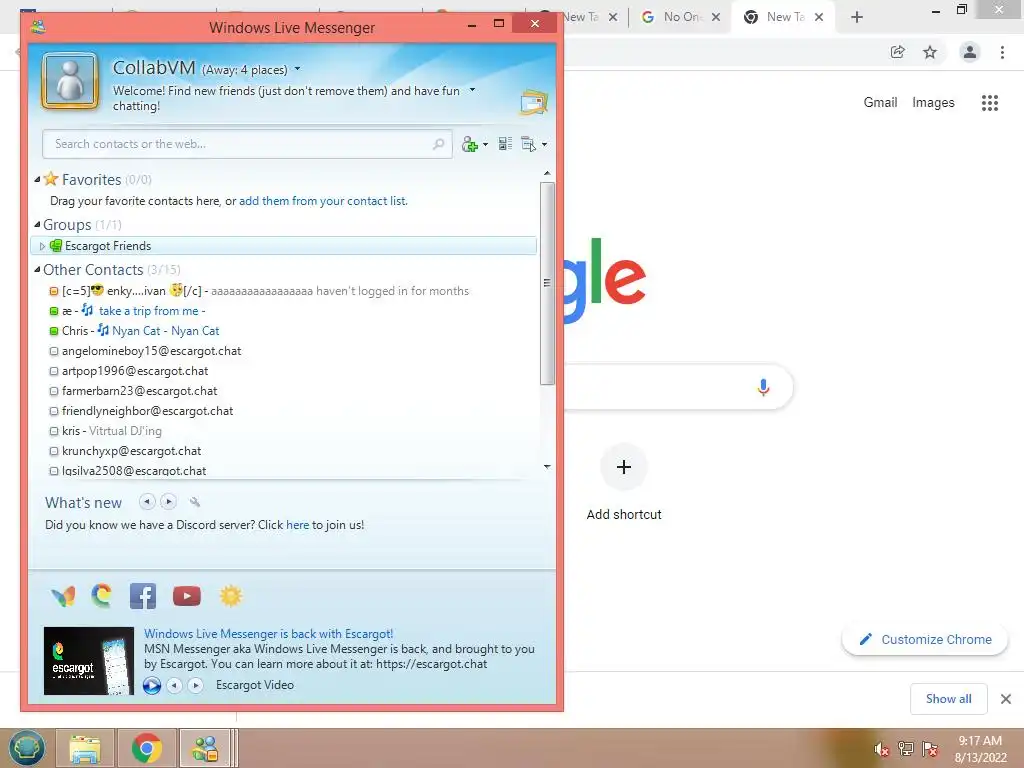
Task: Open the Facebook tab icon
Action: point(143,596)
